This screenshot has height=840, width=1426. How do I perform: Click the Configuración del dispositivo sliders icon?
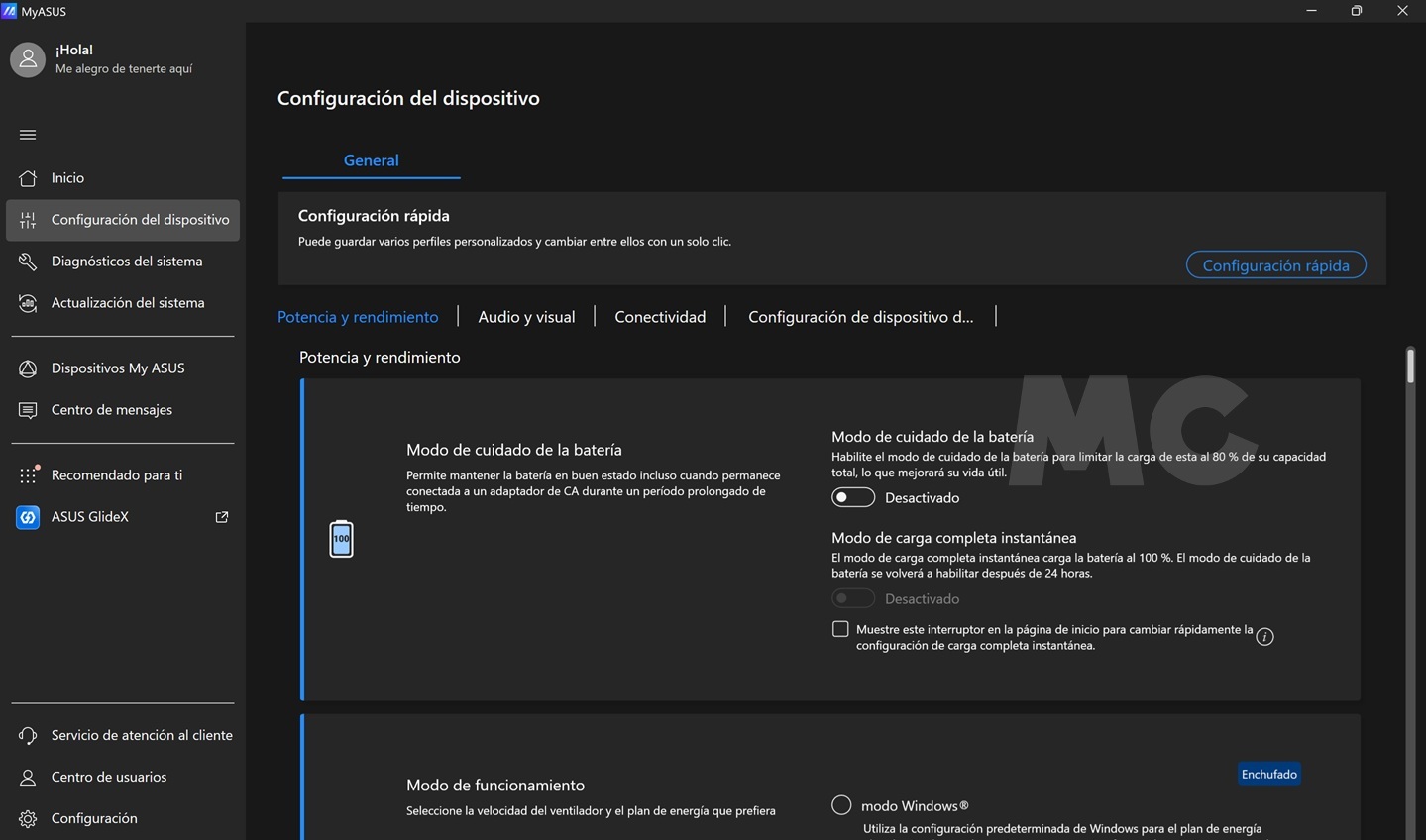pos(28,220)
